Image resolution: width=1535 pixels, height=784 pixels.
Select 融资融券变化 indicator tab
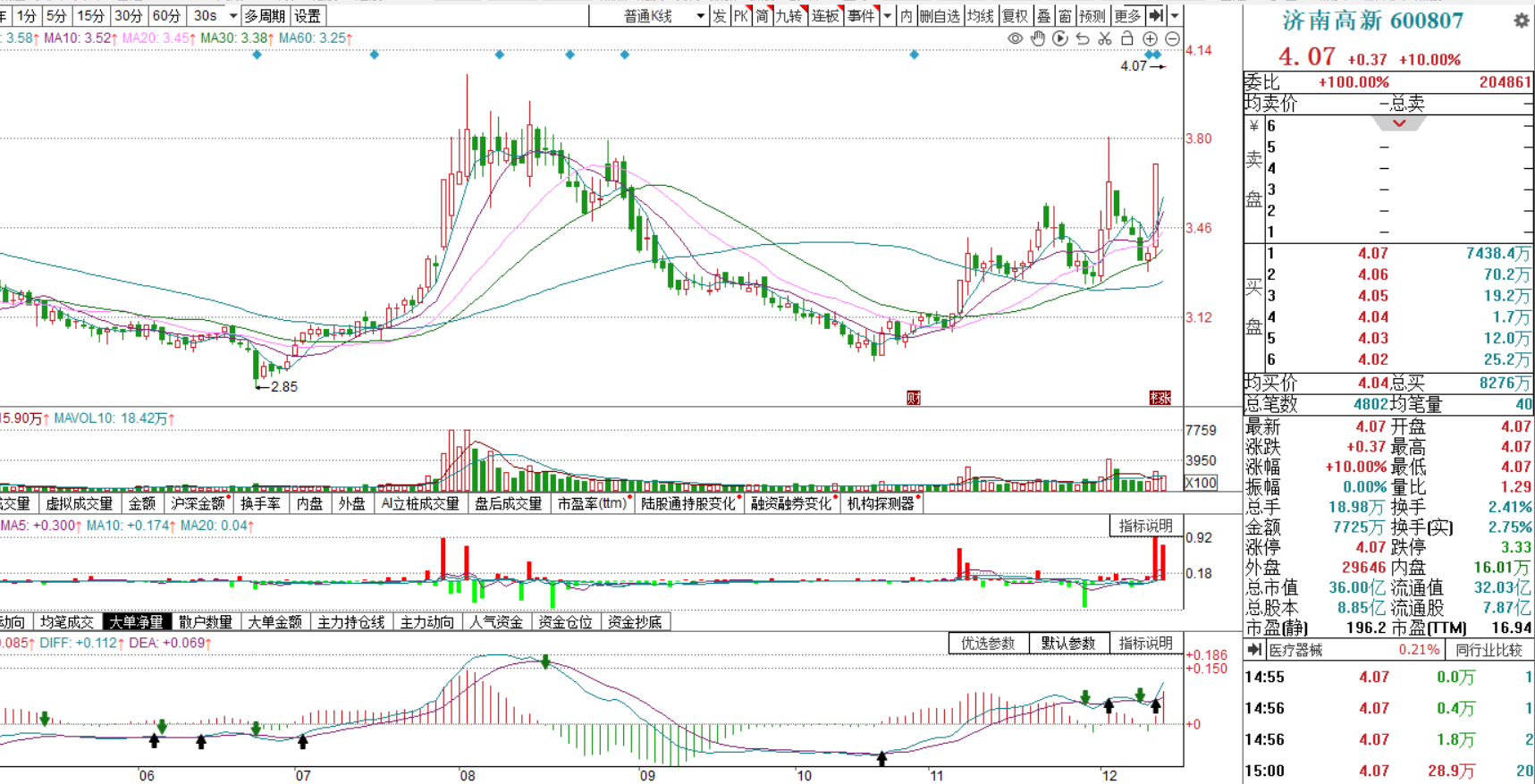point(792,503)
